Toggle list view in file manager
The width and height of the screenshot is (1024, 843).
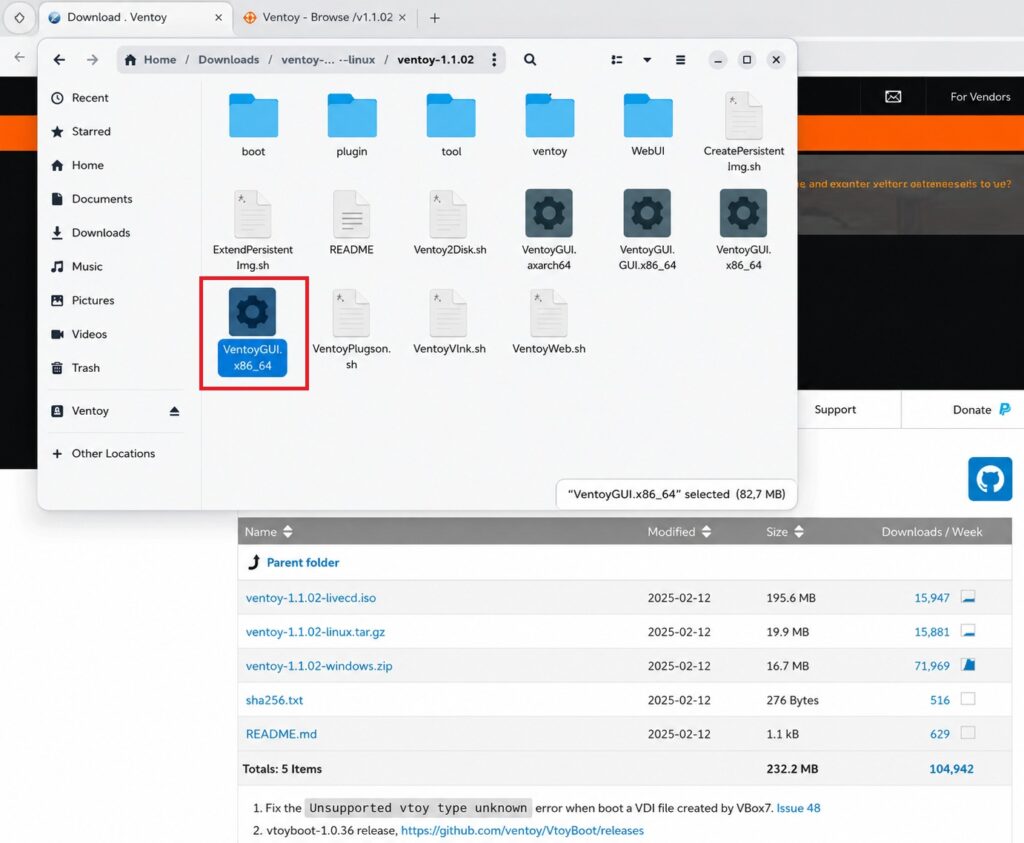616,59
